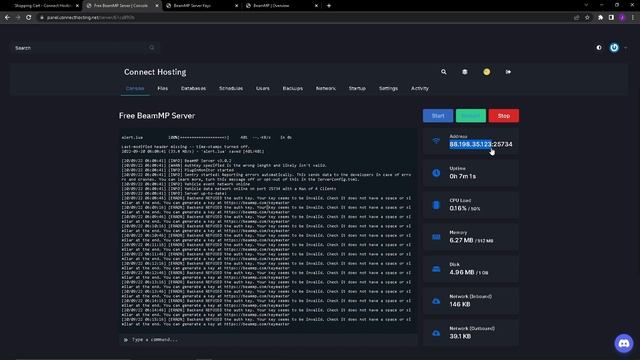Click the CPU chip icon
The image size is (640, 360).
coord(436,205)
